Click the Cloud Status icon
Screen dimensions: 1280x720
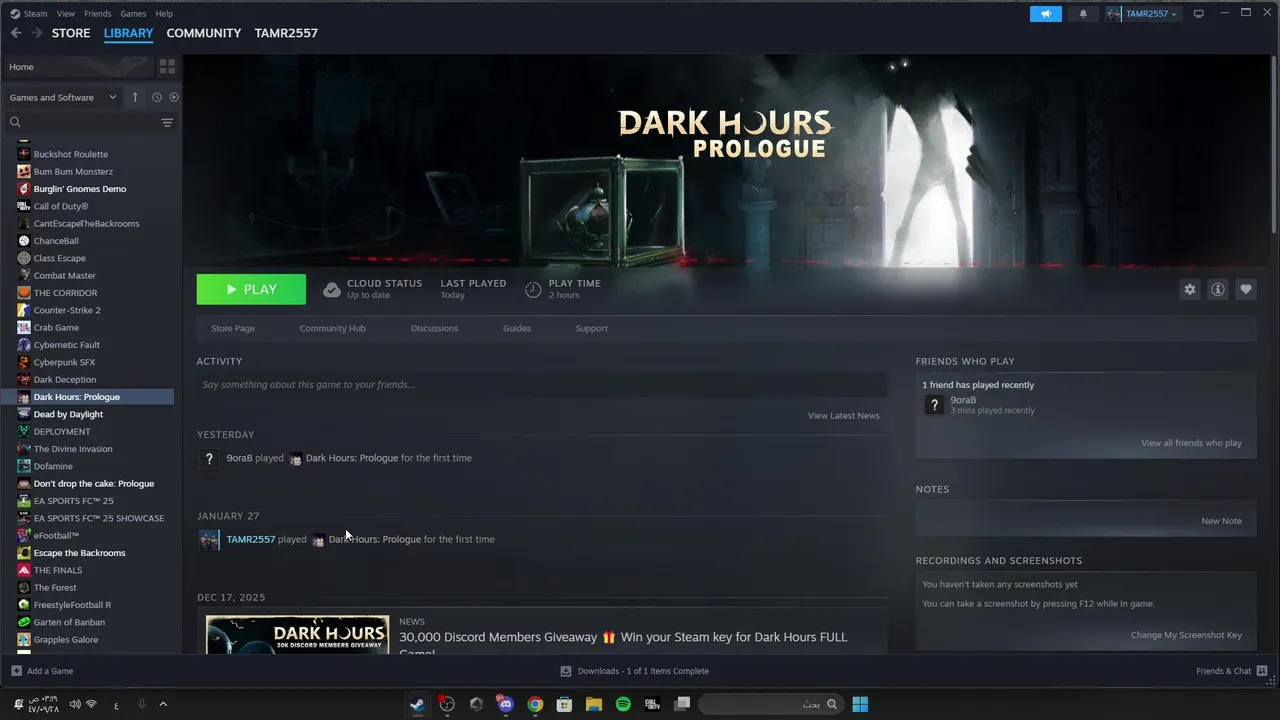332,290
